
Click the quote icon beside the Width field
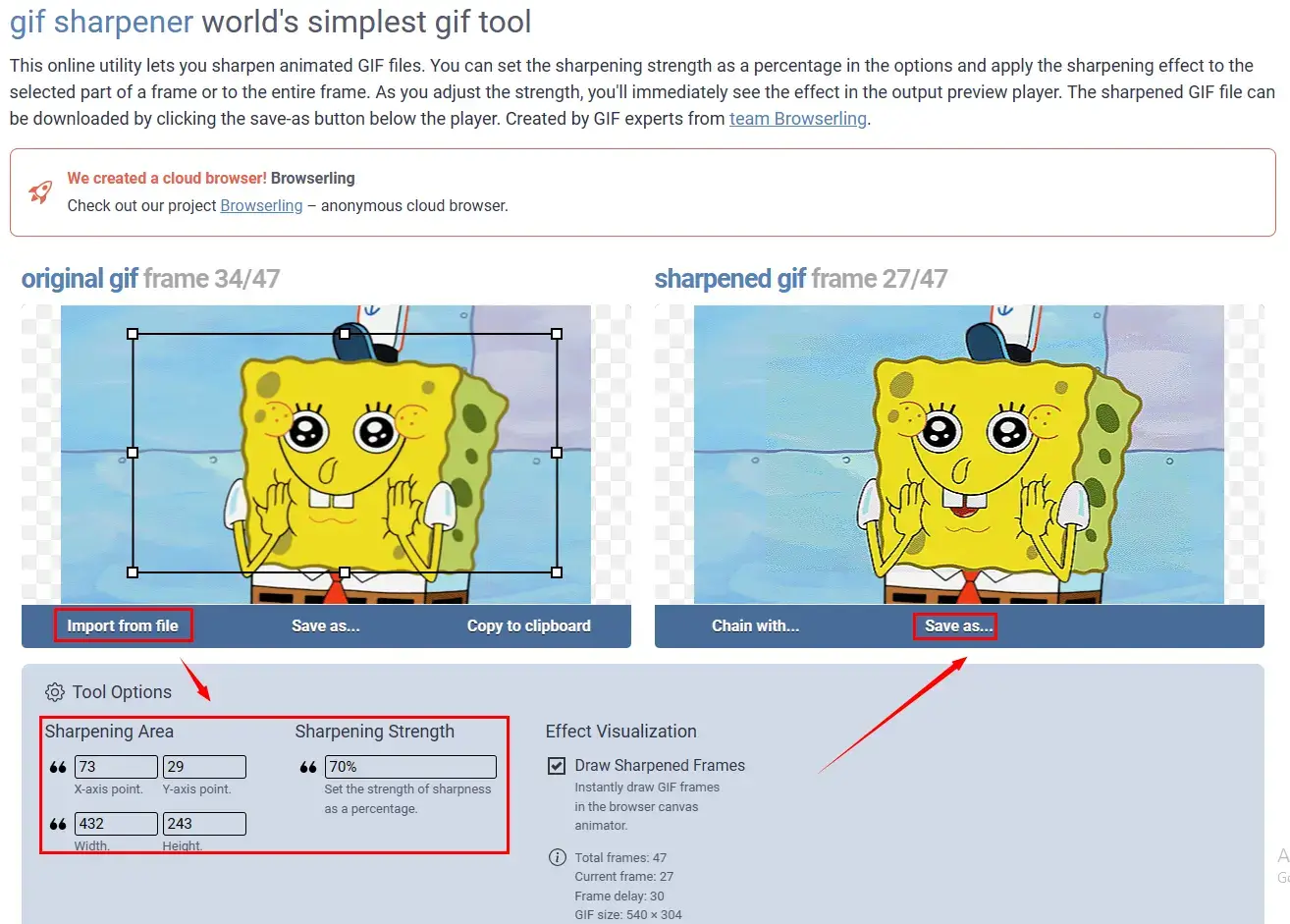[x=58, y=824]
